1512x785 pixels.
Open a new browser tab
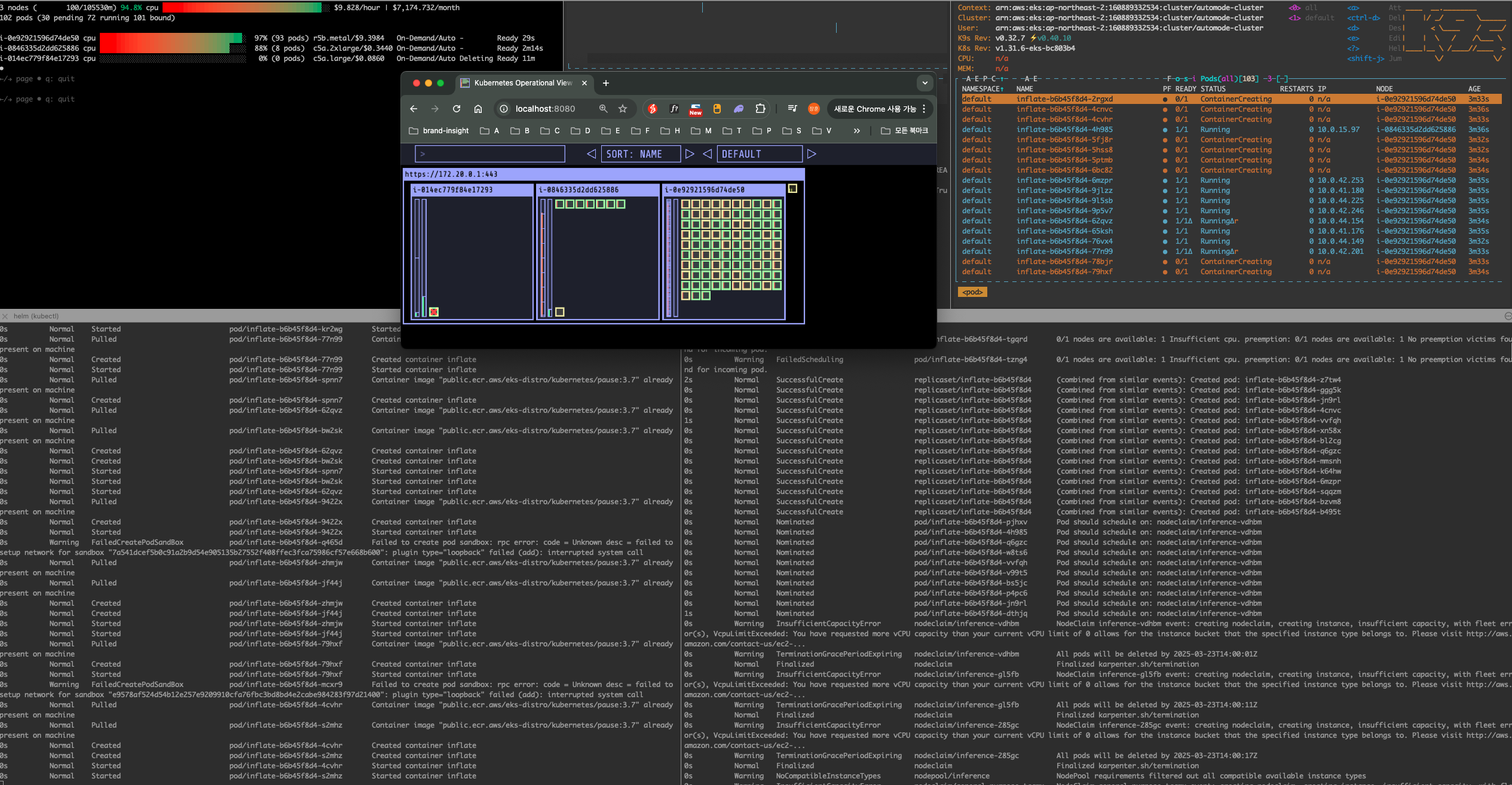tap(606, 83)
